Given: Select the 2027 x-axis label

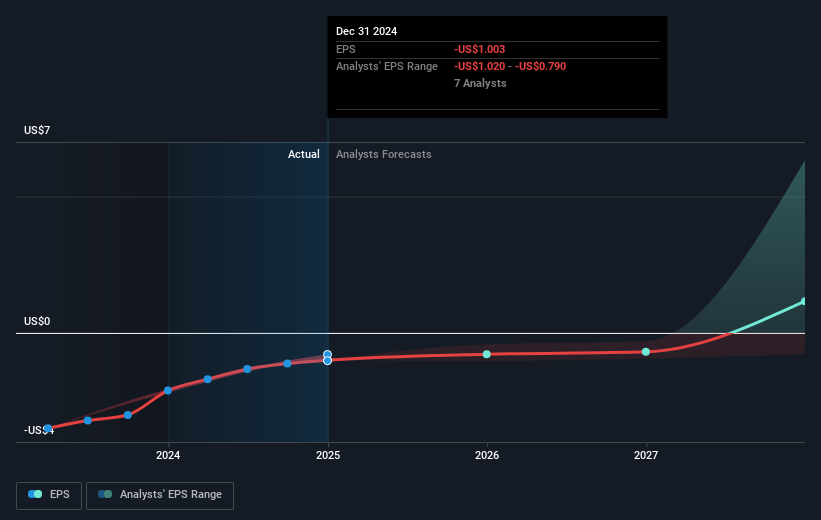Looking at the screenshot, I should click(x=646, y=455).
